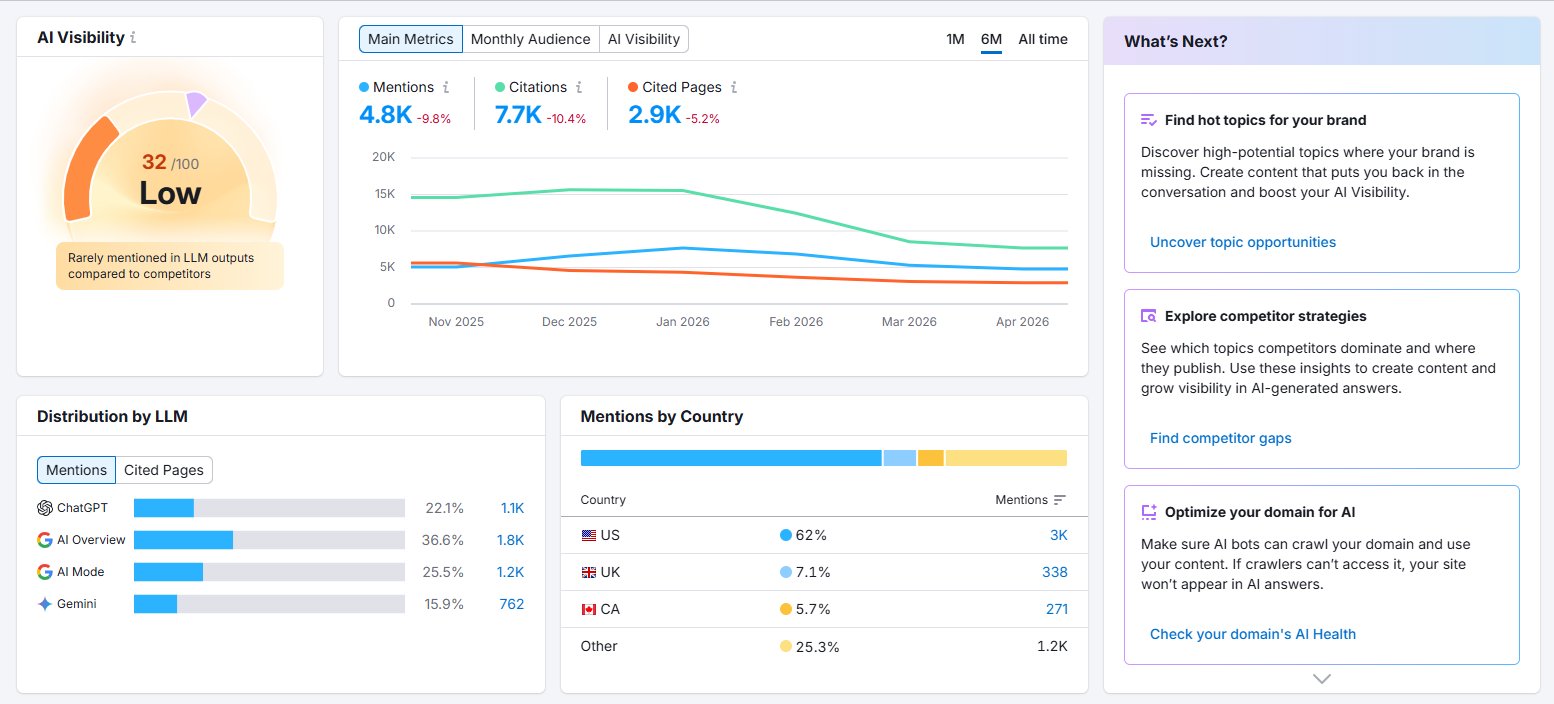Select the 1M time range

tap(955, 39)
